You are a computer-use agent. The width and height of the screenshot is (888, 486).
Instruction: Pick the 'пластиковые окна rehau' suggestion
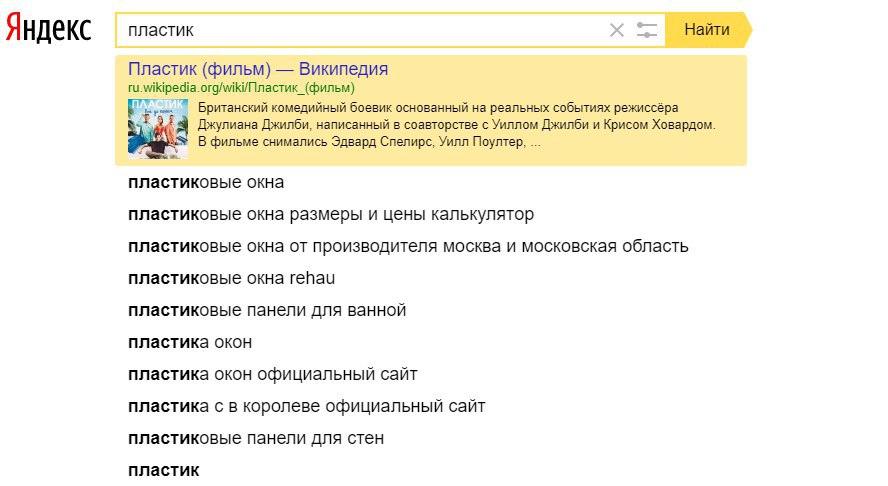point(232,278)
